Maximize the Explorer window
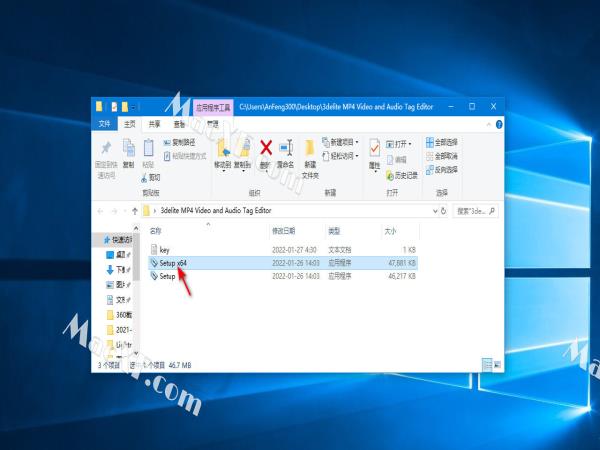Image resolution: width=600 pixels, height=450 pixels. [x=472, y=107]
